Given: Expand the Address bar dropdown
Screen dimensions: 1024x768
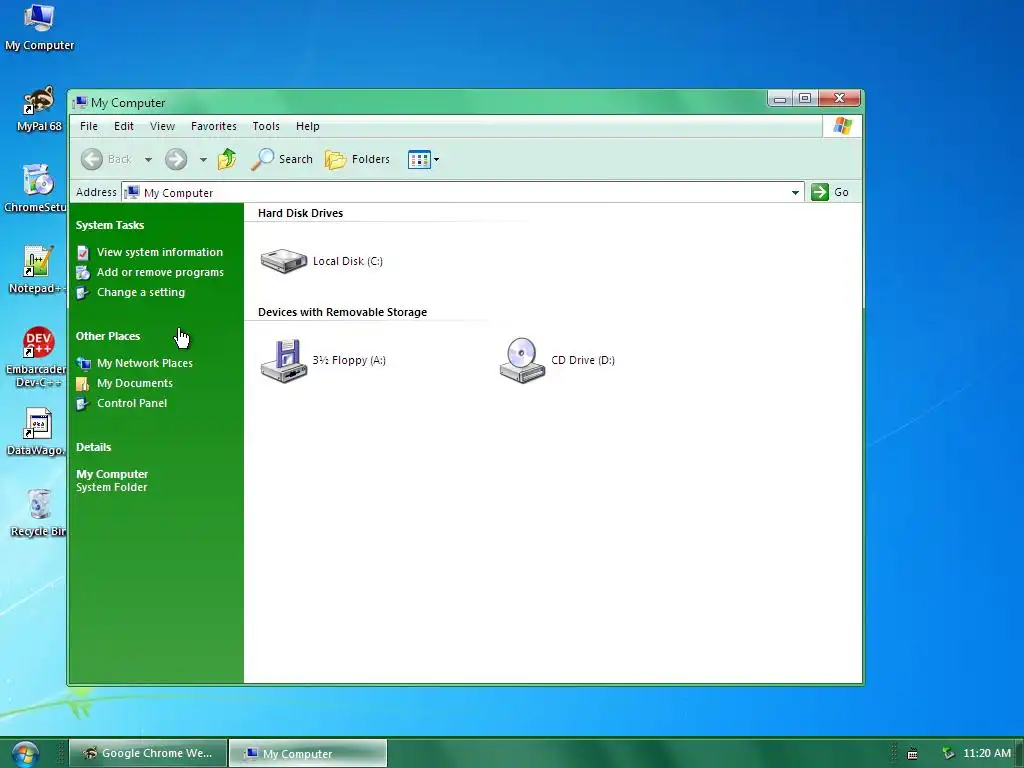Looking at the screenshot, I should pos(795,193).
